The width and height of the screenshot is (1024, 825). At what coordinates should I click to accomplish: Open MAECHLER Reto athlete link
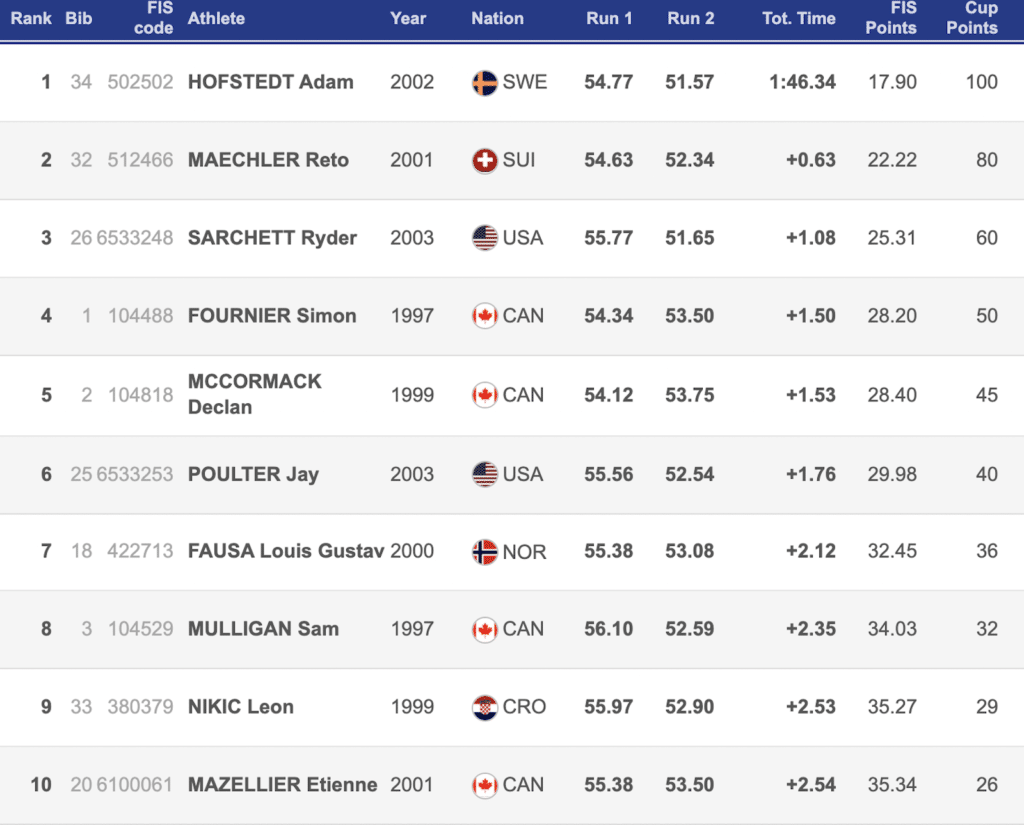[x=268, y=160]
